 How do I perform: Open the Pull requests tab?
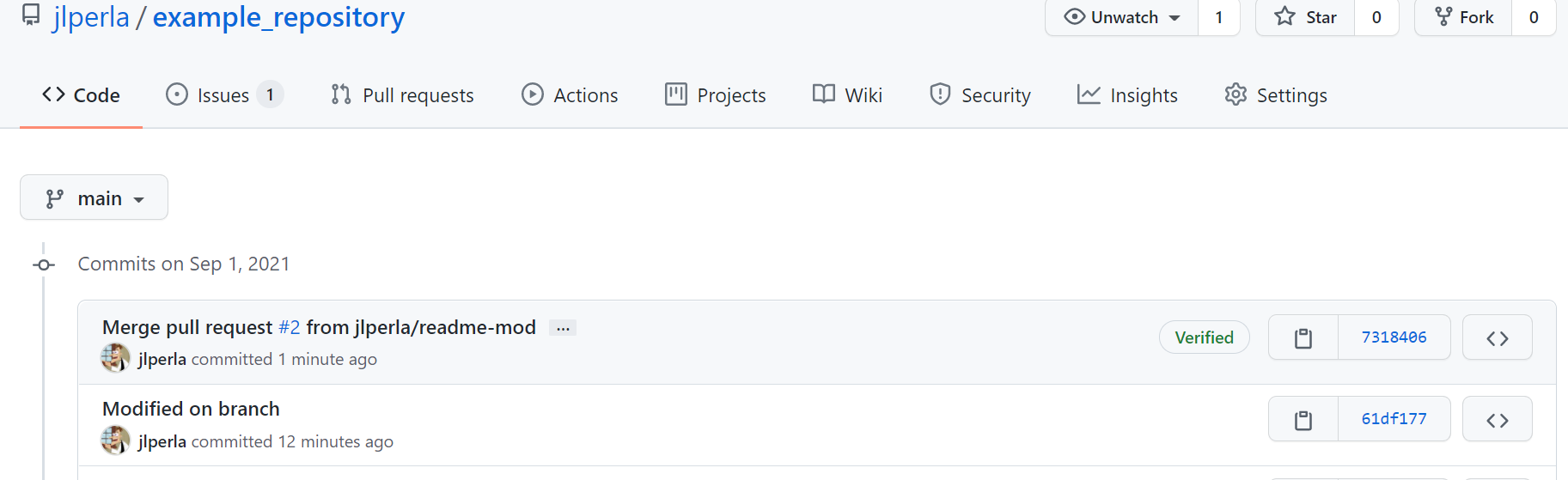(x=402, y=95)
